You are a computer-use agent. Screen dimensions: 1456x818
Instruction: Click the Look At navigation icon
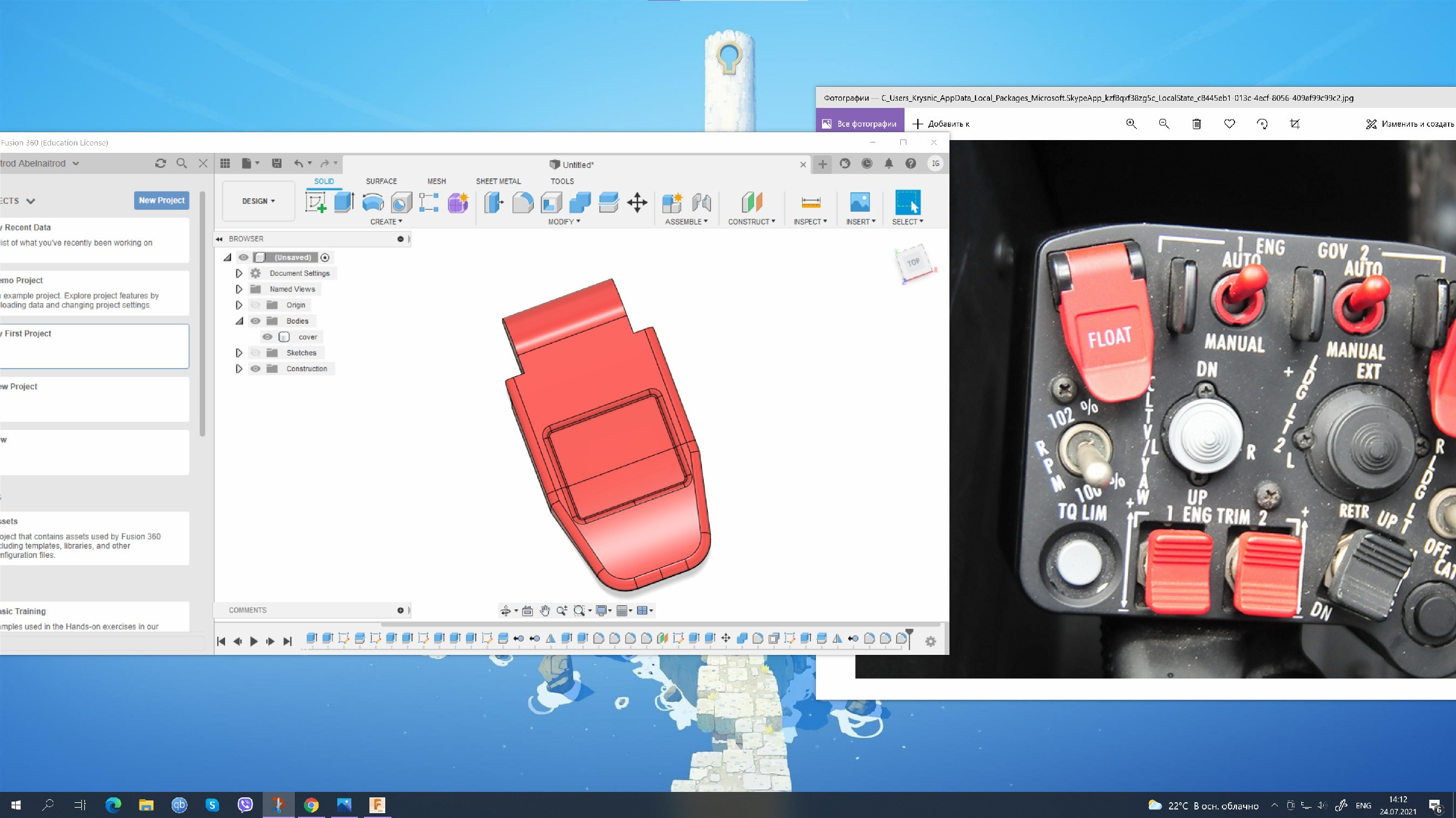click(527, 611)
